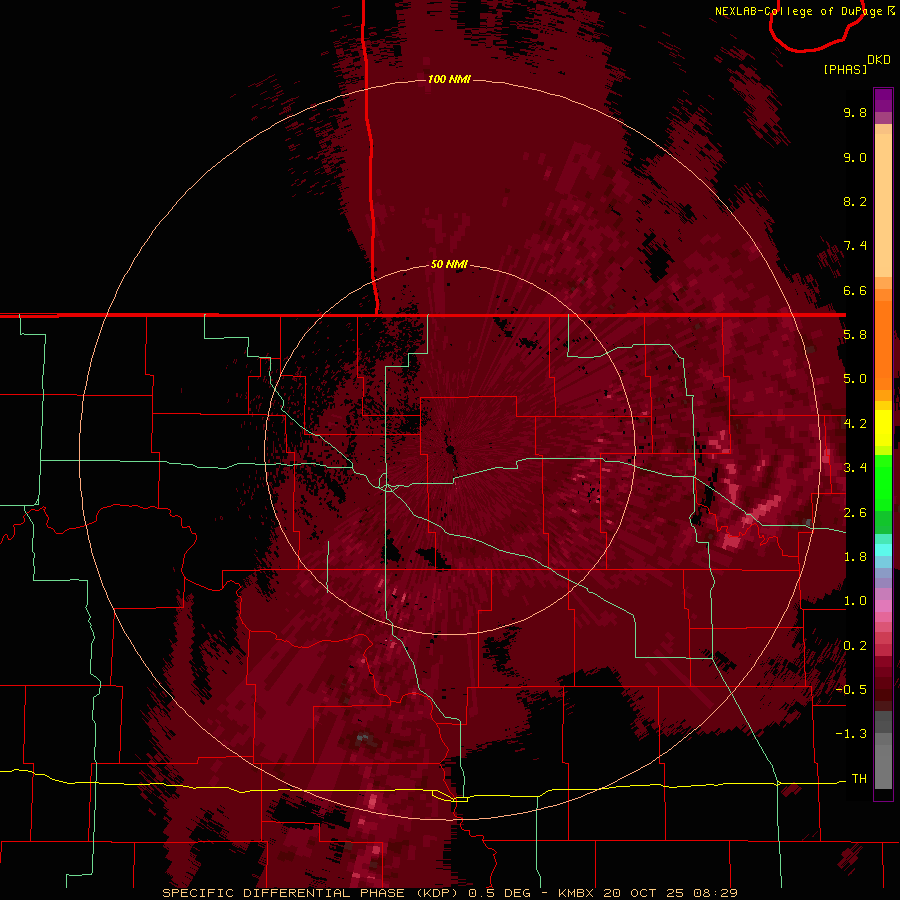Click the 1.0 scale label

[855, 601]
